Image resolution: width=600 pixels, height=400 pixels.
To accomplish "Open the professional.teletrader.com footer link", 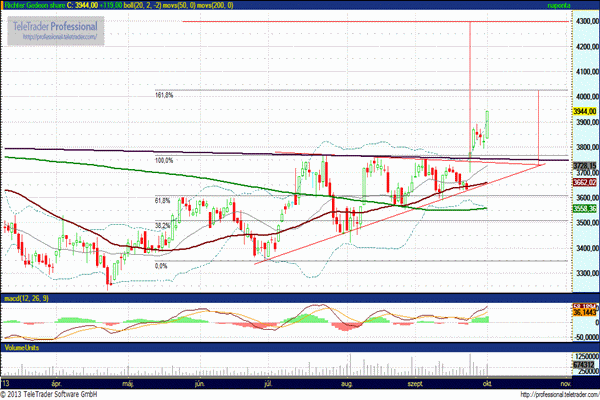I will coord(559,394).
